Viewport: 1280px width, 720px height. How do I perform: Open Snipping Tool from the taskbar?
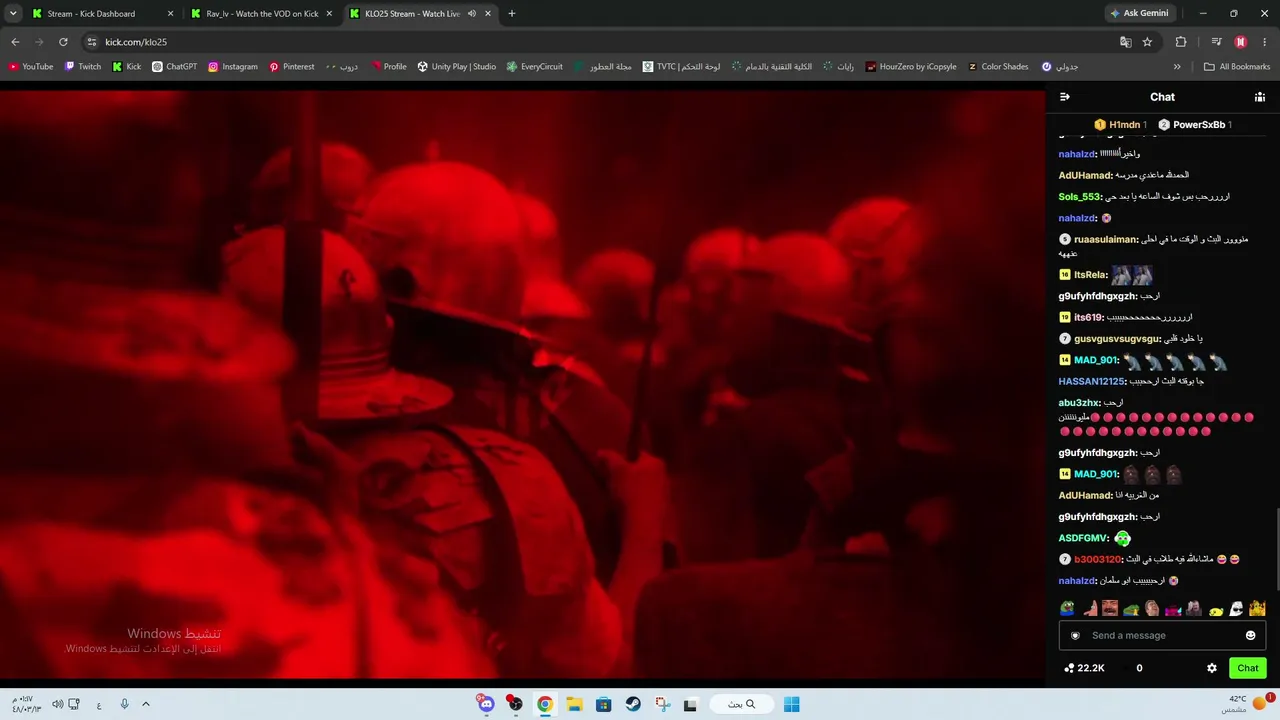662,704
